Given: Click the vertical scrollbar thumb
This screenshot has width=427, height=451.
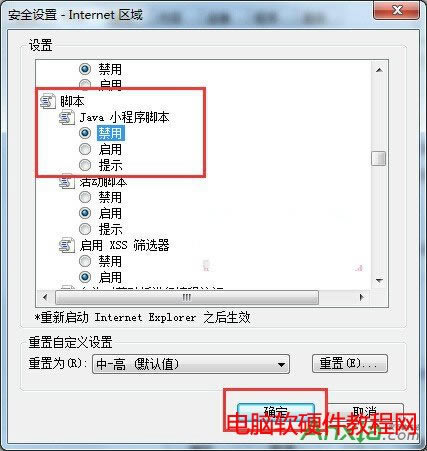Looking at the screenshot, I should [379, 158].
